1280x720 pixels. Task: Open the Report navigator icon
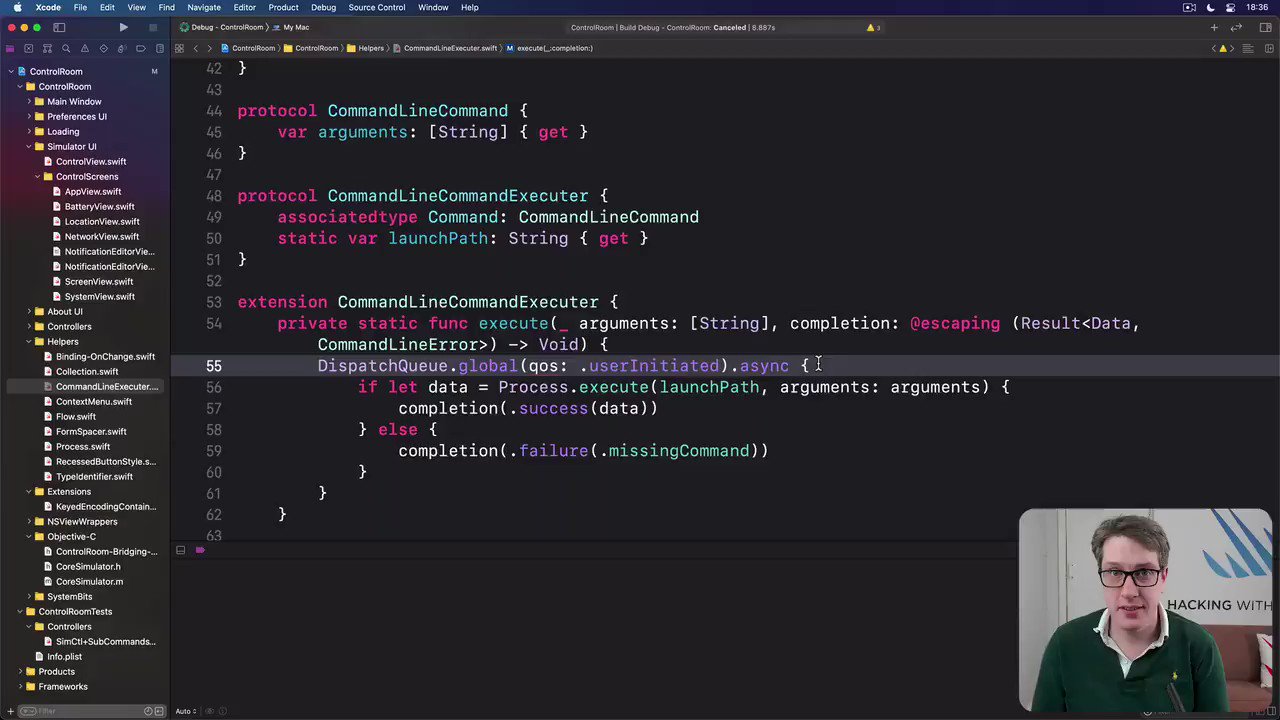[160, 48]
